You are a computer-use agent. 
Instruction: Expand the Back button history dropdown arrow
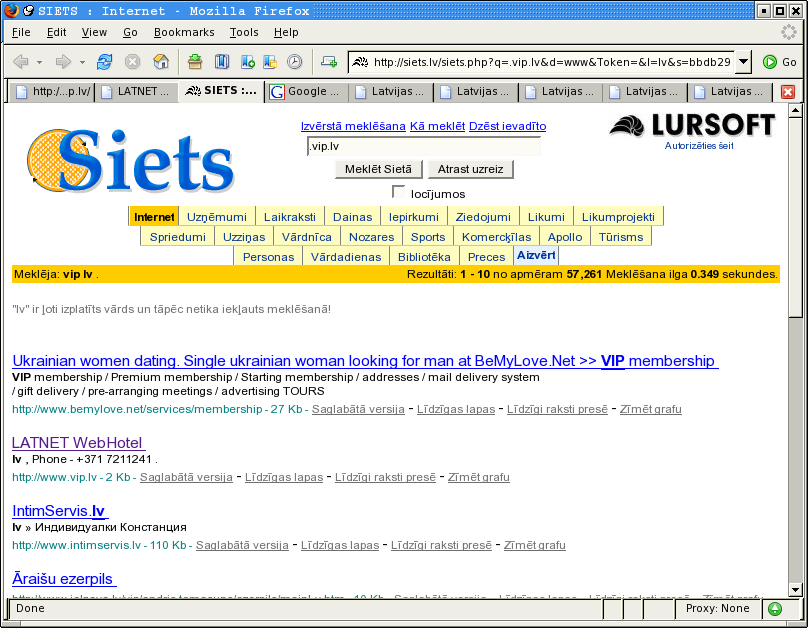pyautogui.click(x=39, y=62)
